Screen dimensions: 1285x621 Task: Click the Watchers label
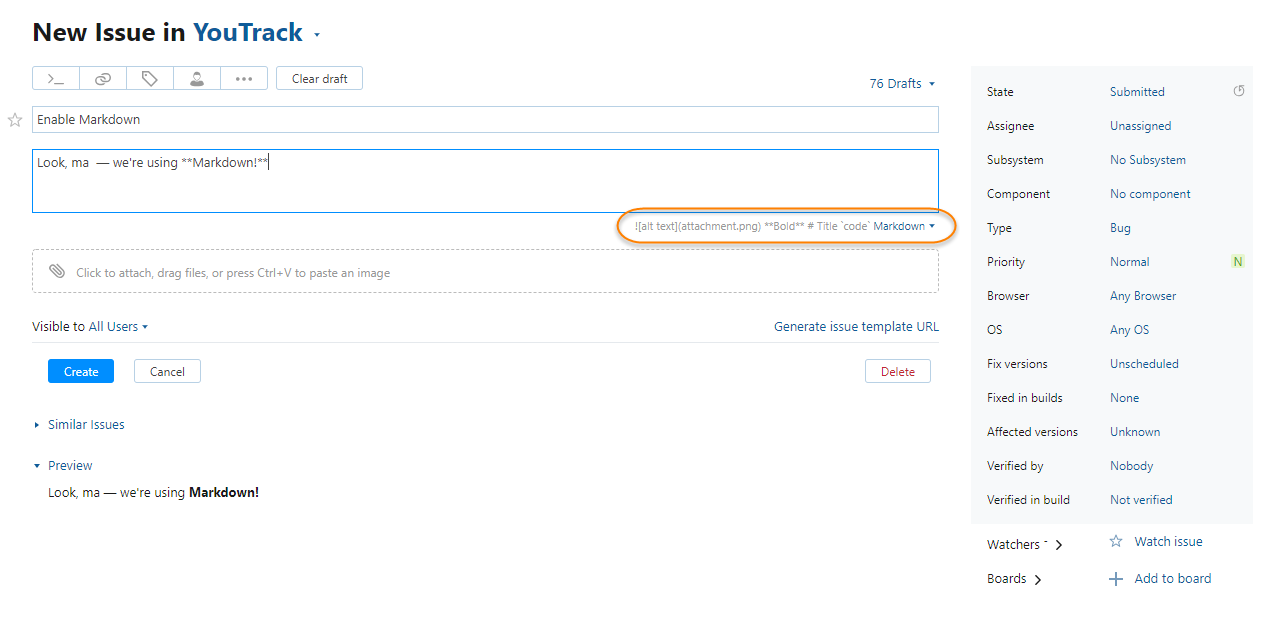tap(1013, 545)
